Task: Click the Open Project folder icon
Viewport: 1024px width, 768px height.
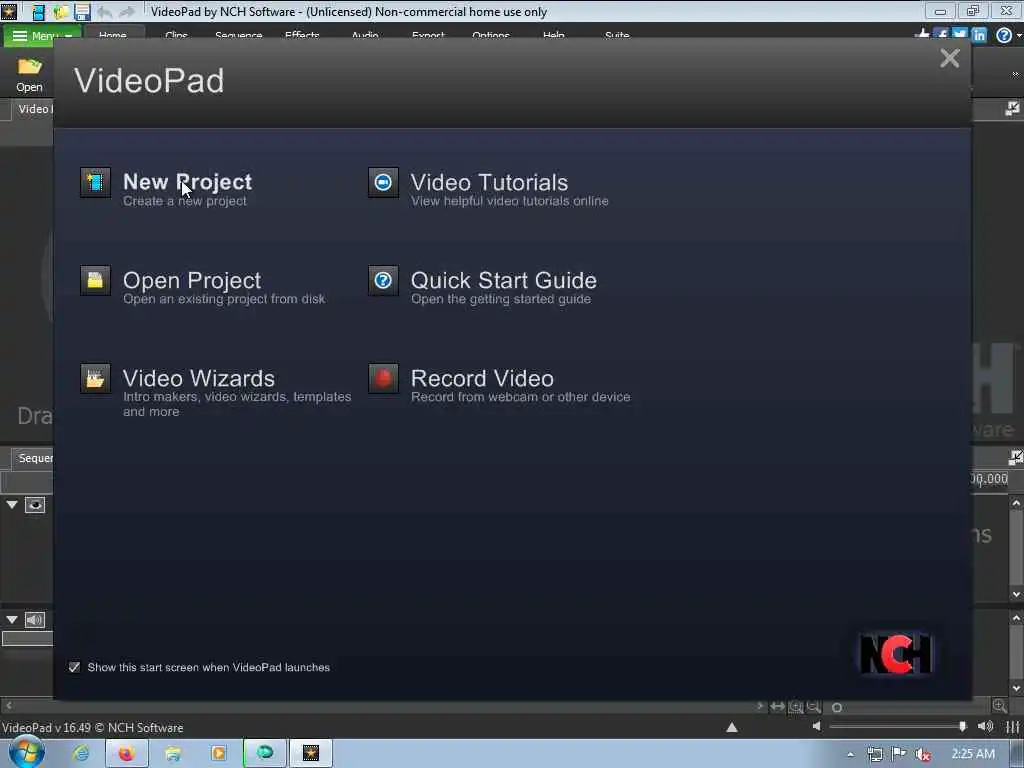Action: 95,280
